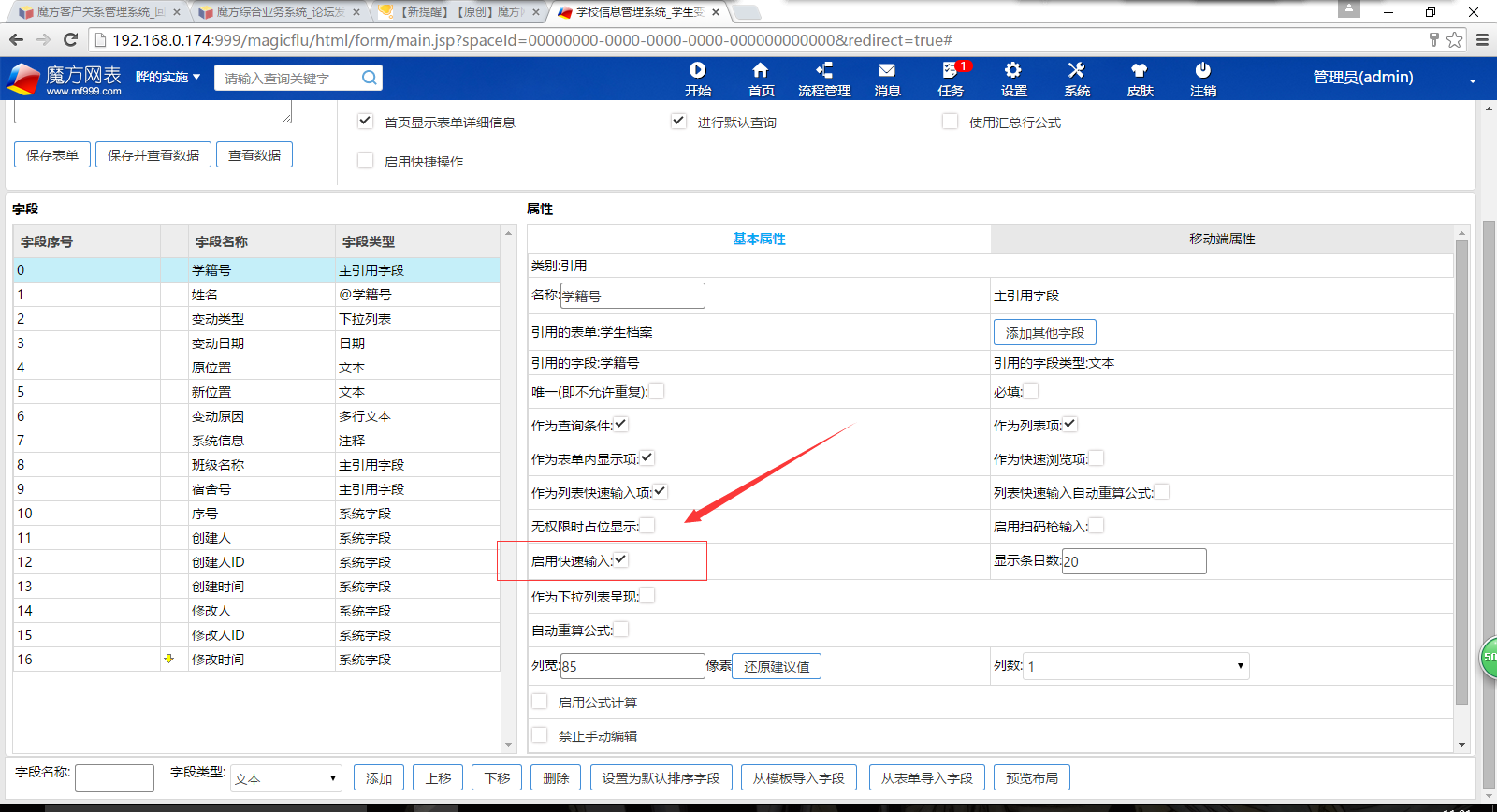Click the 名称 field containing 学籍号
This screenshot has height=812, width=1497.
point(632,296)
